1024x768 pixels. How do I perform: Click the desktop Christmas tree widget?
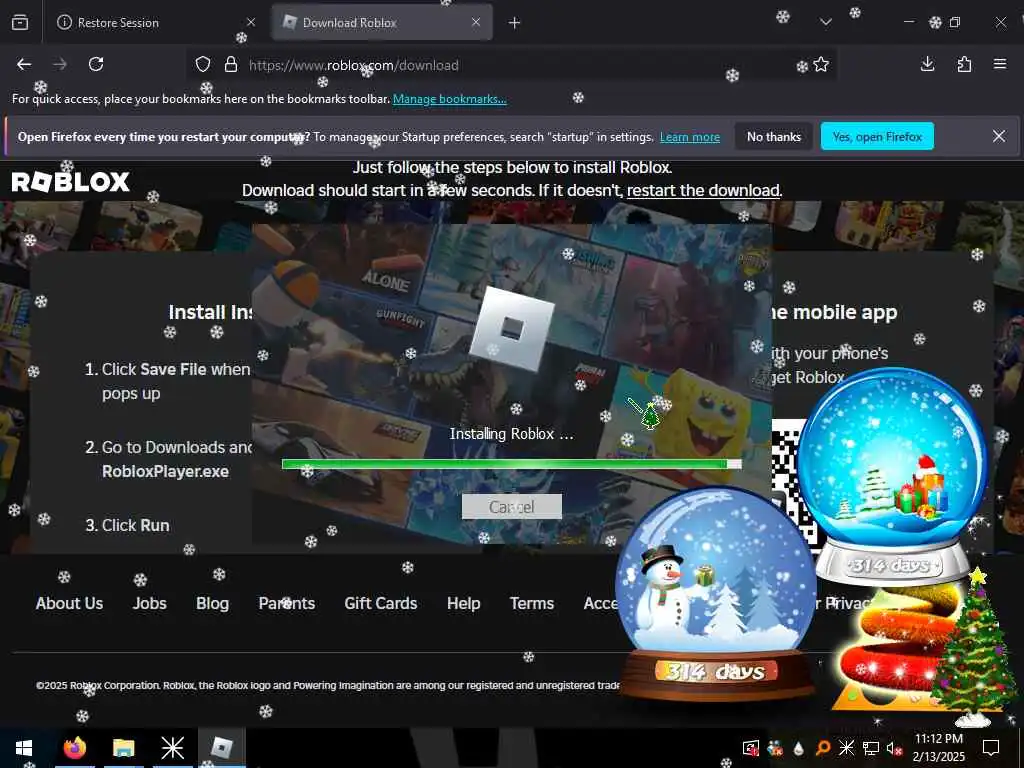[x=974, y=647]
